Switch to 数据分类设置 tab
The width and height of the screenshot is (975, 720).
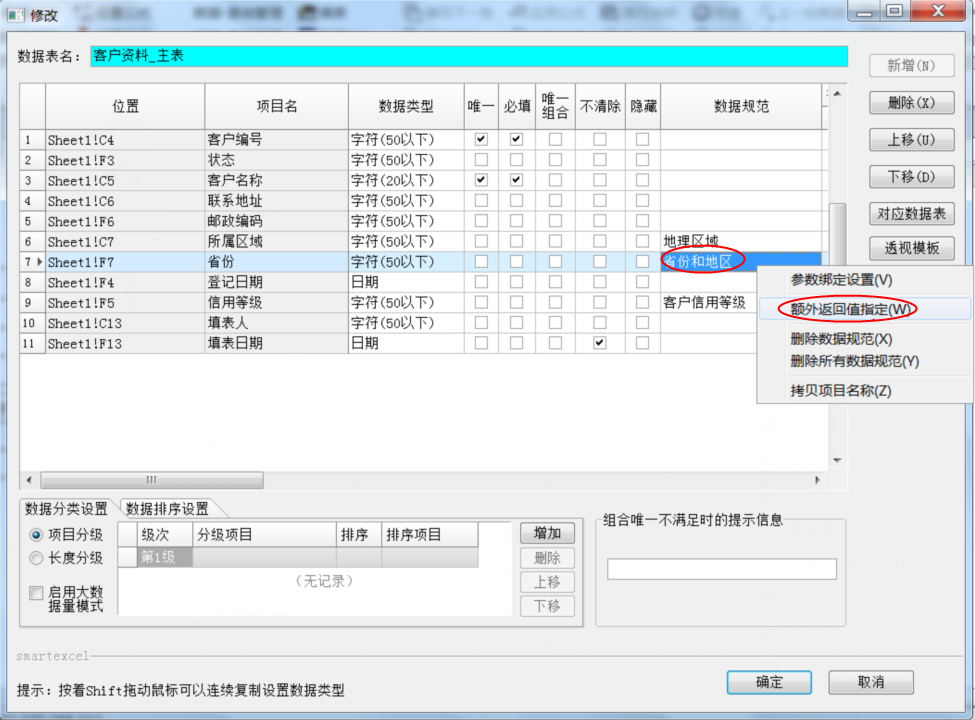pyautogui.click(x=66, y=509)
